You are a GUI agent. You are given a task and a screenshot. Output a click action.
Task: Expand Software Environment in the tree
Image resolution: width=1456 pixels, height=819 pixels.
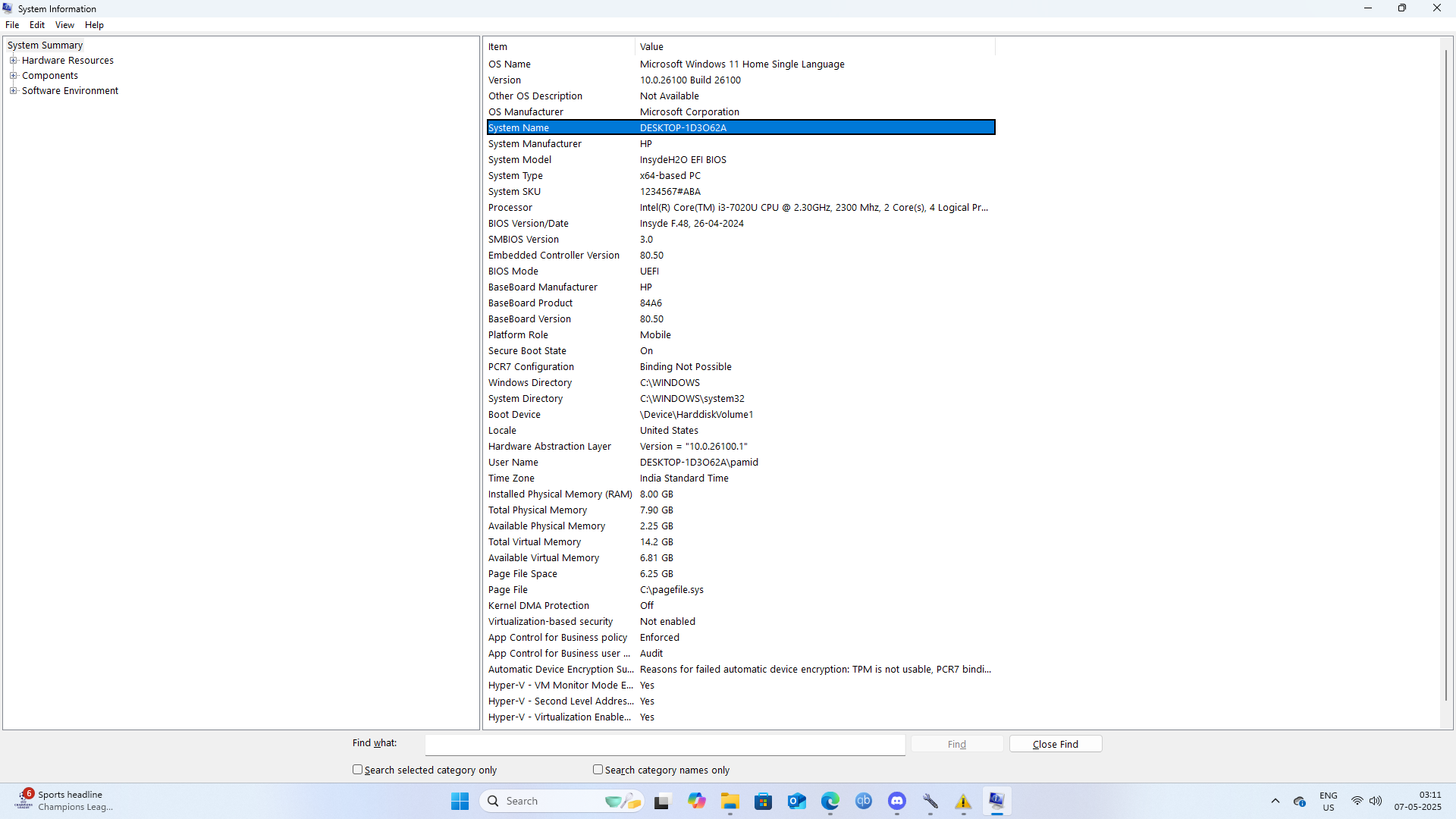click(14, 90)
